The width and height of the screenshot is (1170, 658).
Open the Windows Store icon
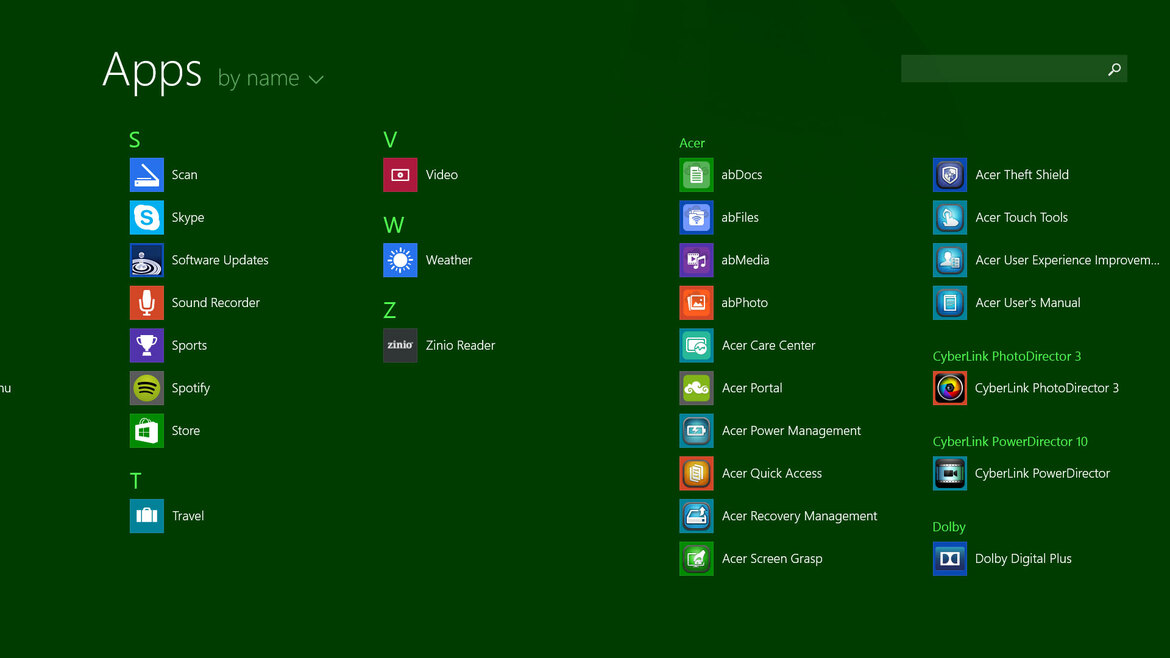(x=146, y=430)
